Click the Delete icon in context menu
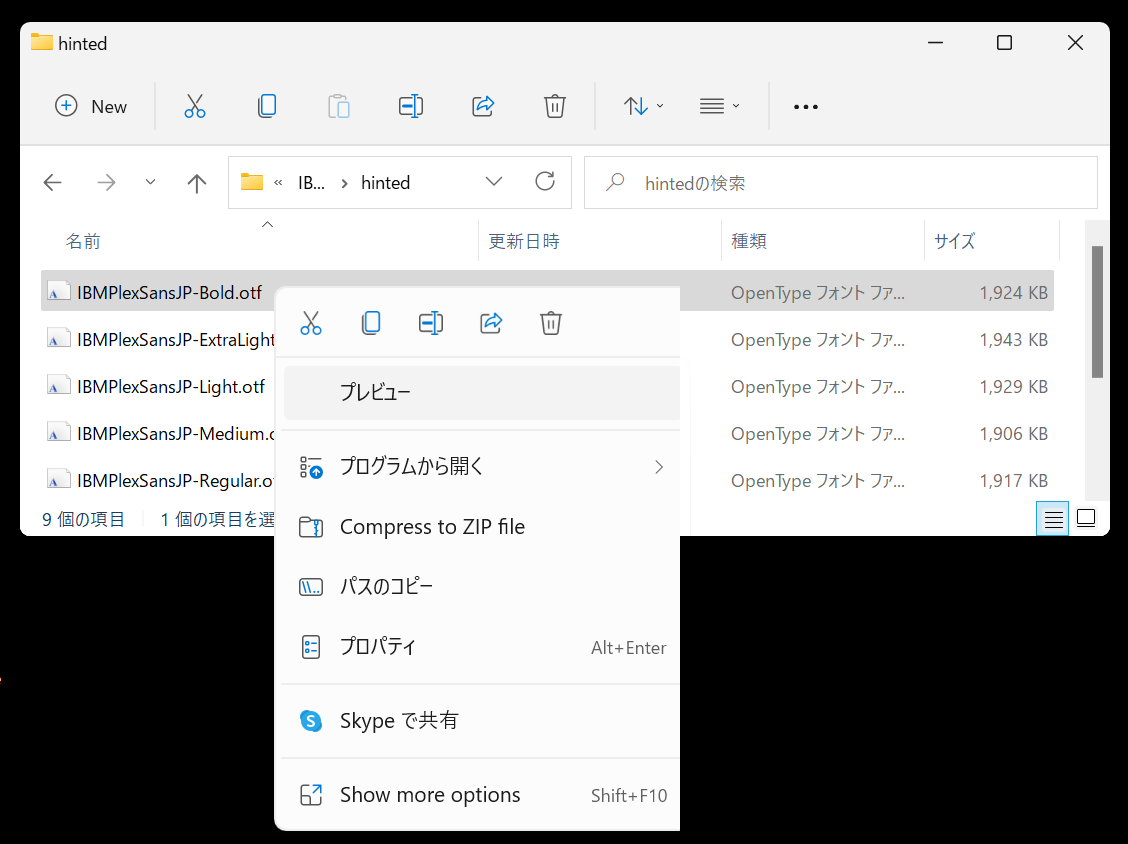 (x=551, y=323)
